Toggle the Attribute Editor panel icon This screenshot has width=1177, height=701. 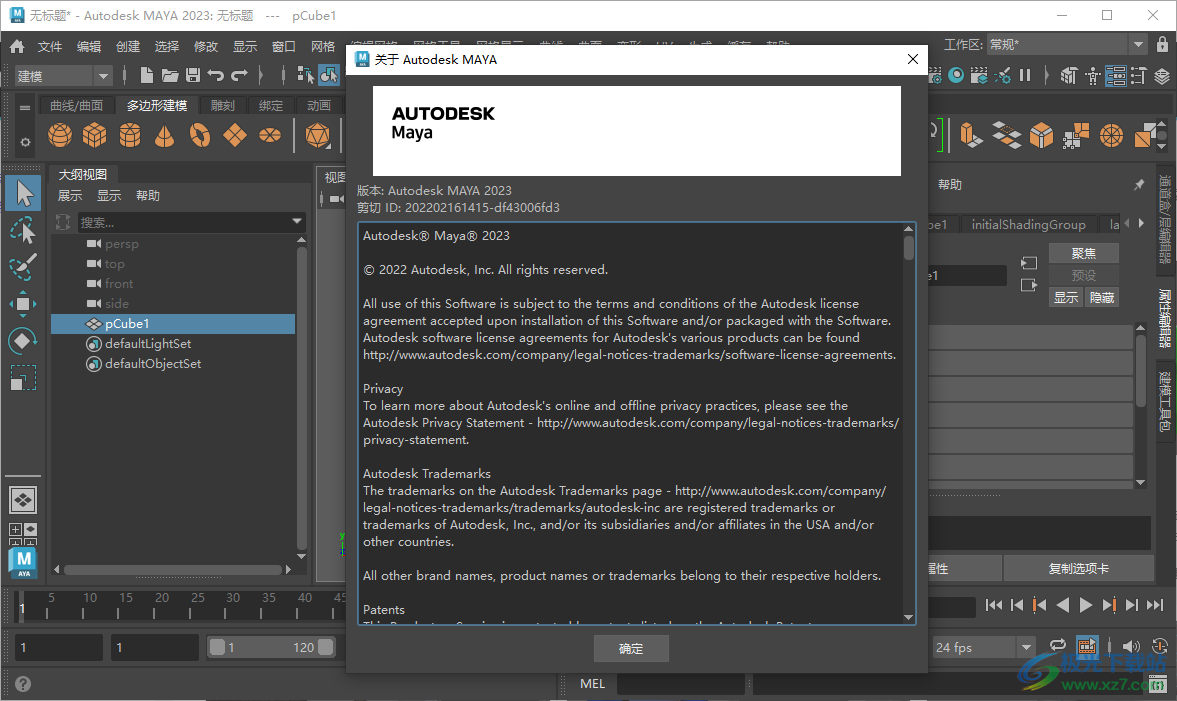pyautogui.click(x=1115, y=75)
